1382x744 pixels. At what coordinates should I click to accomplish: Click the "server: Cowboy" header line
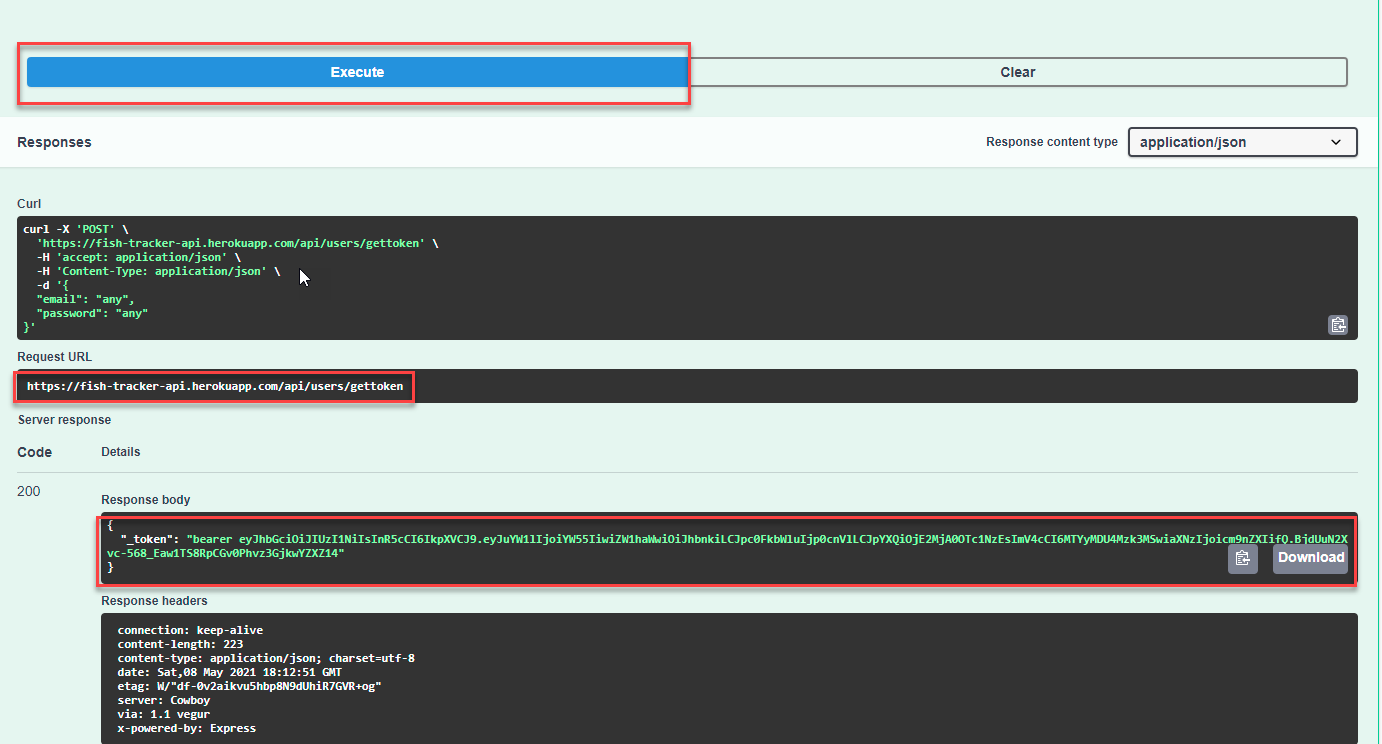point(164,700)
